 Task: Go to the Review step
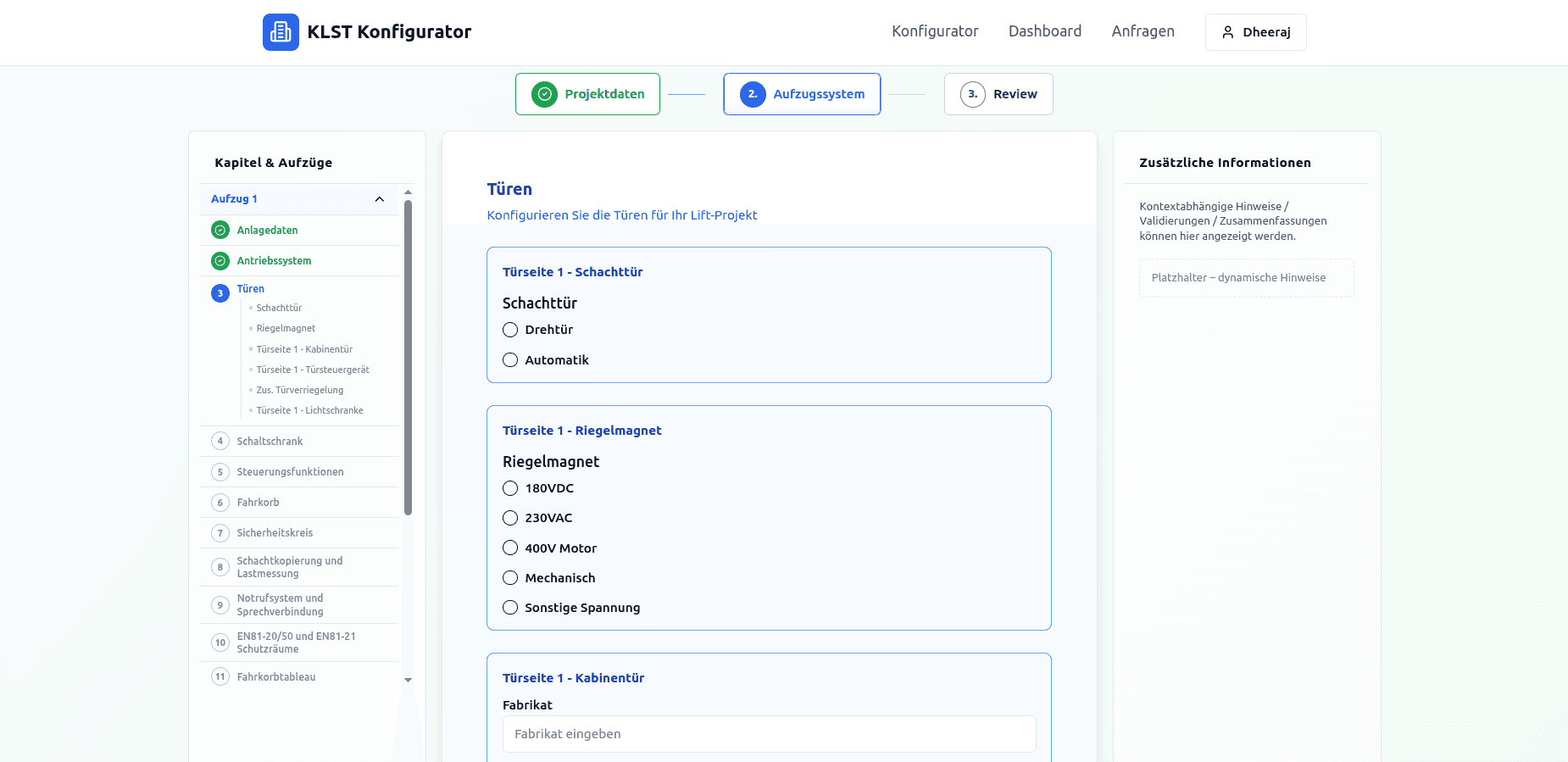pyautogui.click(x=998, y=94)
